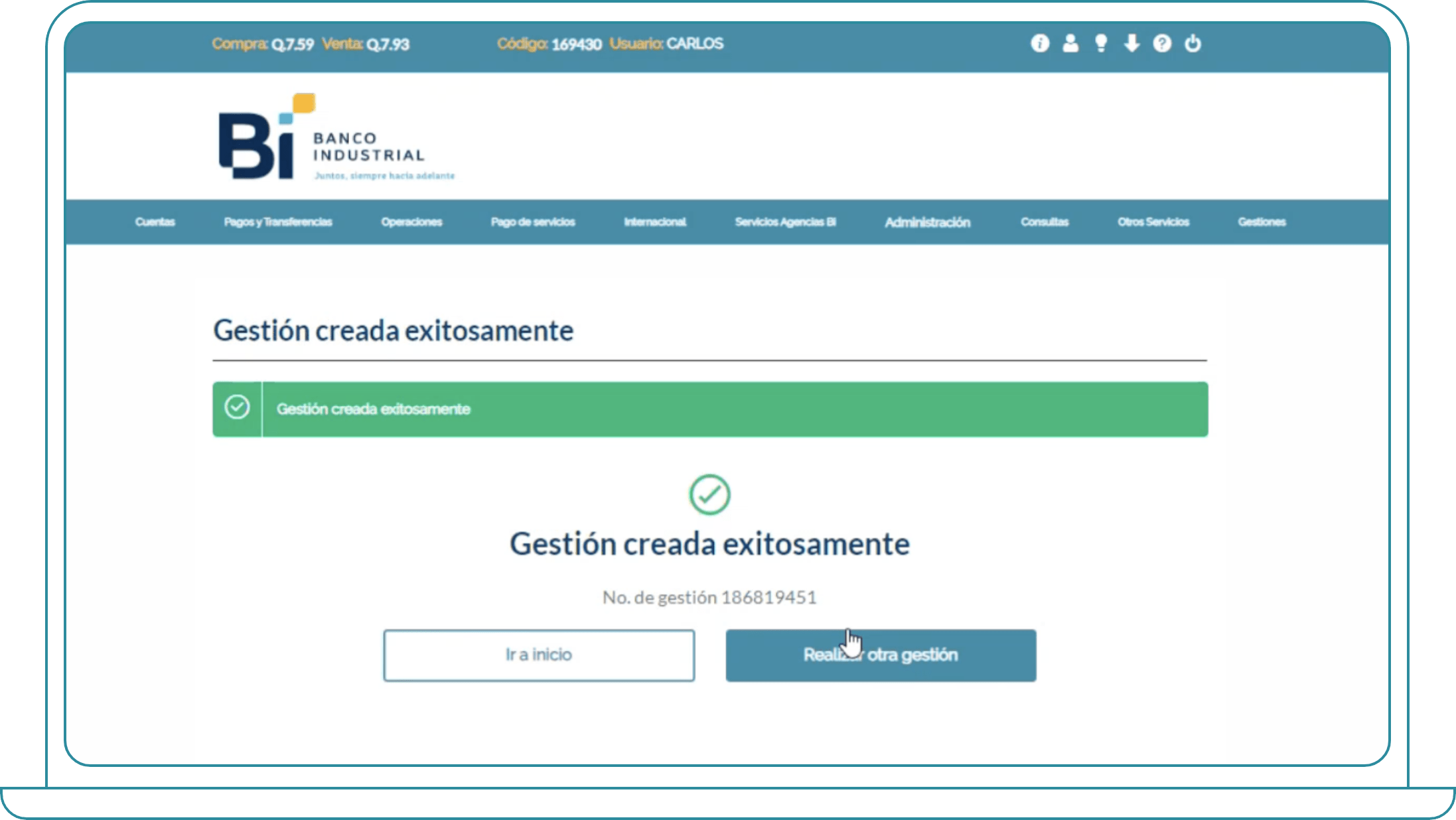Open the Consultas menu
The image size is (1456, 820).
(1045, 222)
